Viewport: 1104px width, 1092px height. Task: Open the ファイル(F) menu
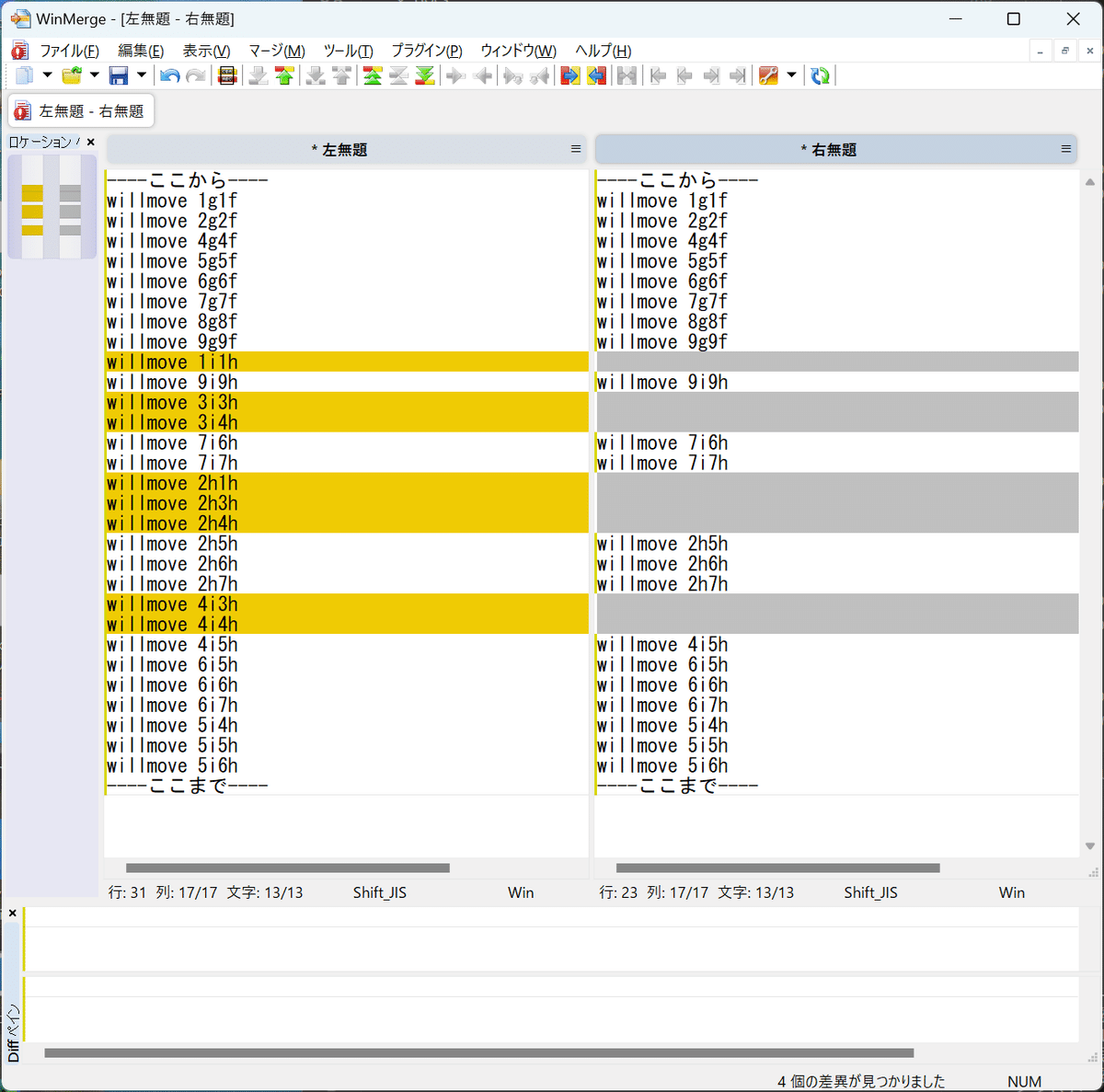(69, 51)
